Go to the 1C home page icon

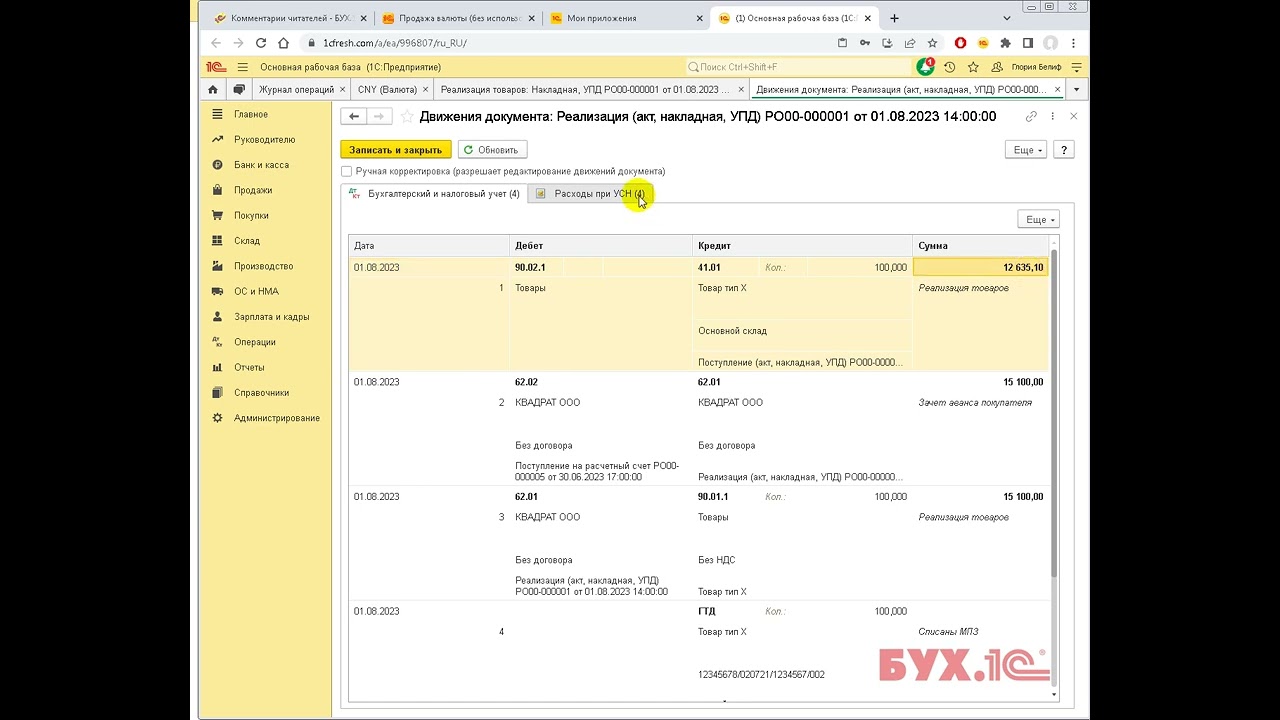(x=213, y=89)
